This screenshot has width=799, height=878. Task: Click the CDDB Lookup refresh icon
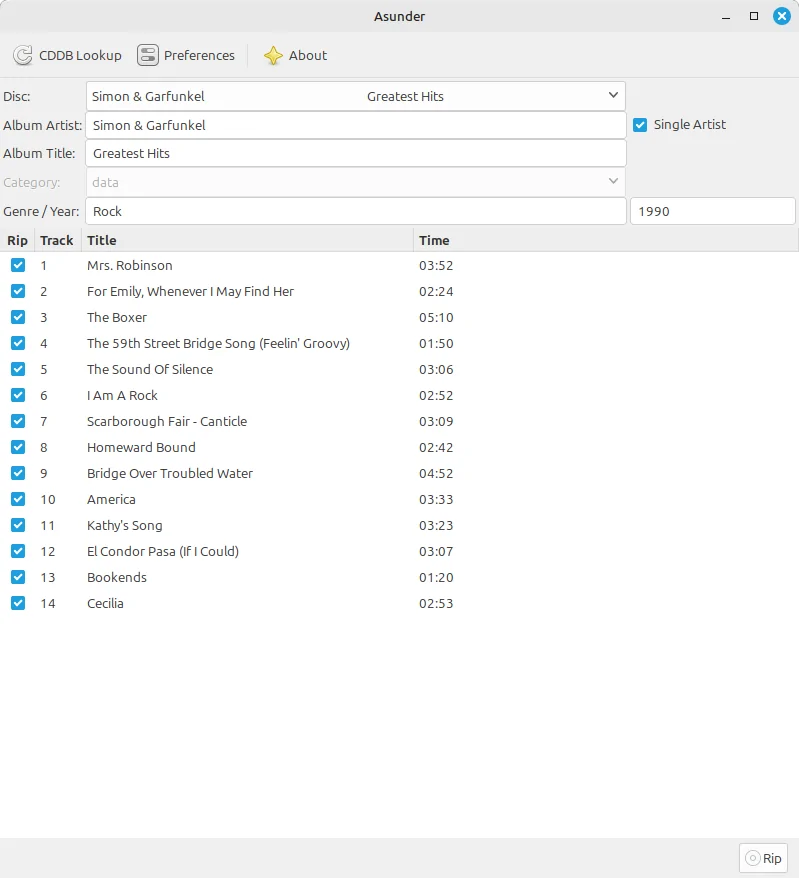(x=23, y=55)
